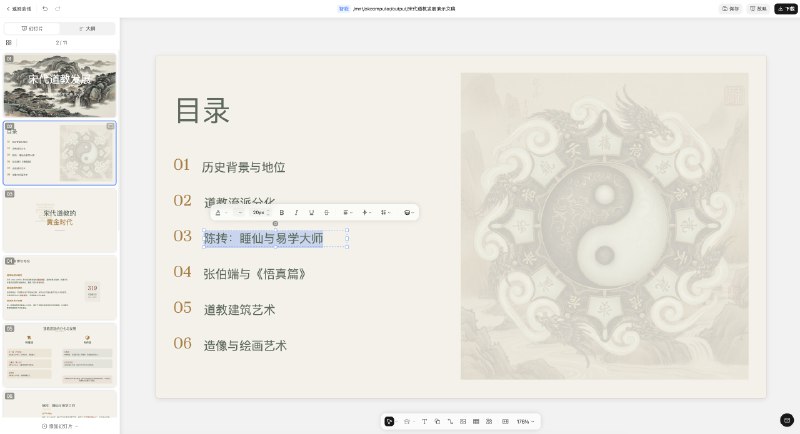Open the components icon in bottom toolbar

pyautogui.click(x=489, y=421)
